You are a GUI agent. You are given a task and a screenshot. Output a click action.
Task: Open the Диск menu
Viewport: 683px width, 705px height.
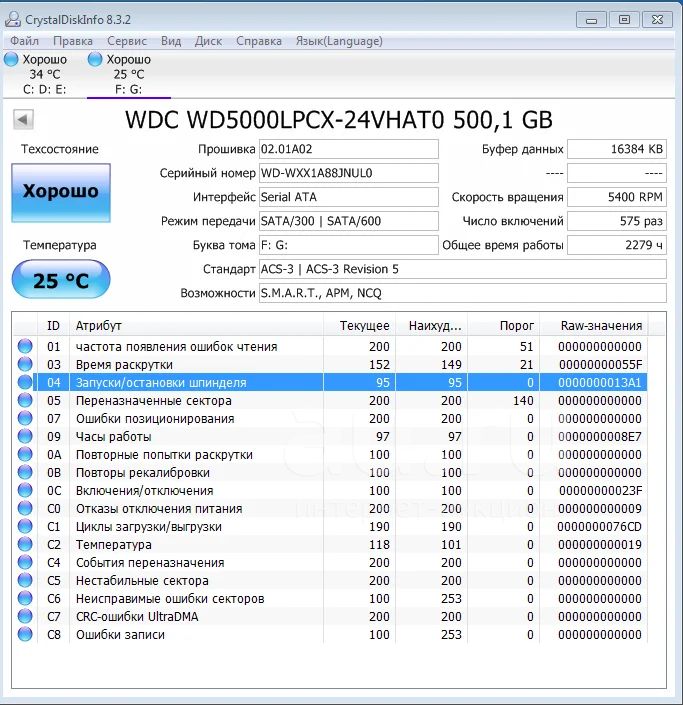pos(208,41)
